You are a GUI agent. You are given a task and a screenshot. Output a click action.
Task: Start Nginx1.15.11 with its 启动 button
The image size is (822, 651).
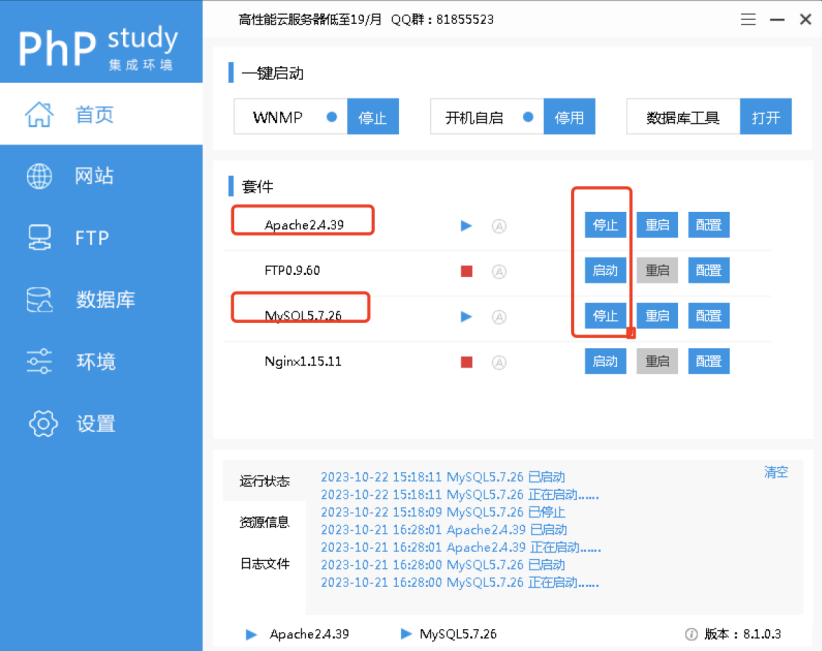point(605,361)
